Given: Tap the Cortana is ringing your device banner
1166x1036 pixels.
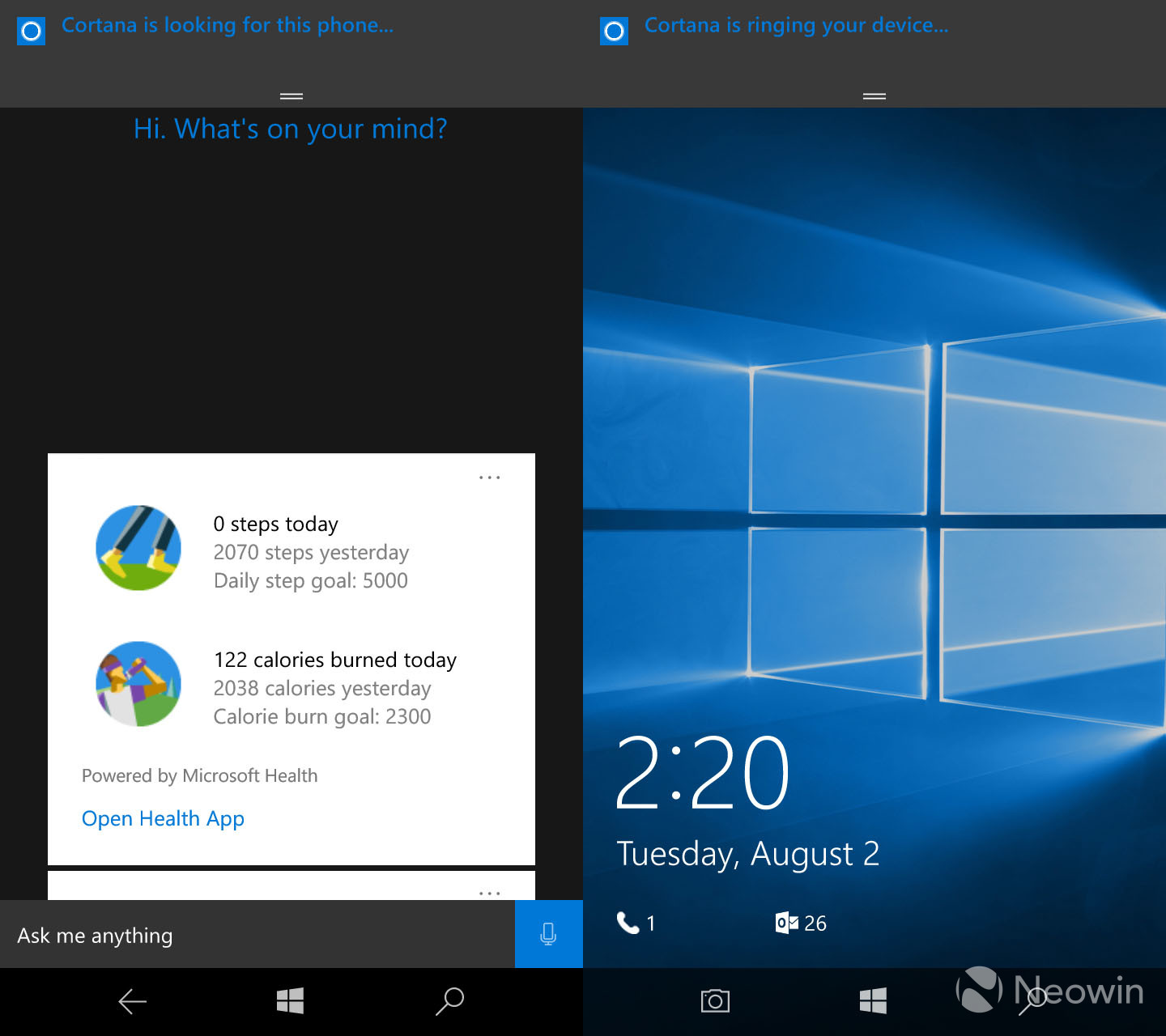Looking at the screenshot, I should [795, 25].
